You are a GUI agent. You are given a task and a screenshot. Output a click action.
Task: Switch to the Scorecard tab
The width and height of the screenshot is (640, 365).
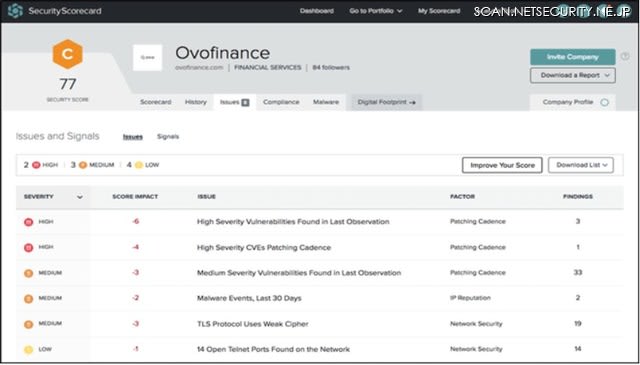point(156,102)
